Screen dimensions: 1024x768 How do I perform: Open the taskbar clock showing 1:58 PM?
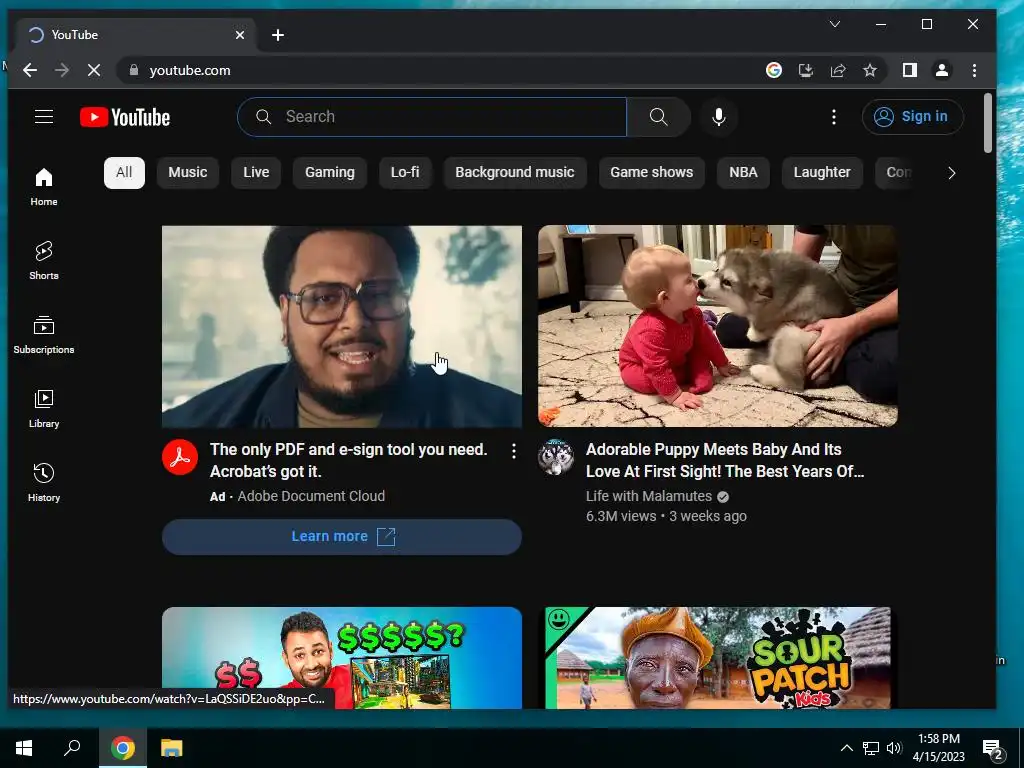(938, 748)
